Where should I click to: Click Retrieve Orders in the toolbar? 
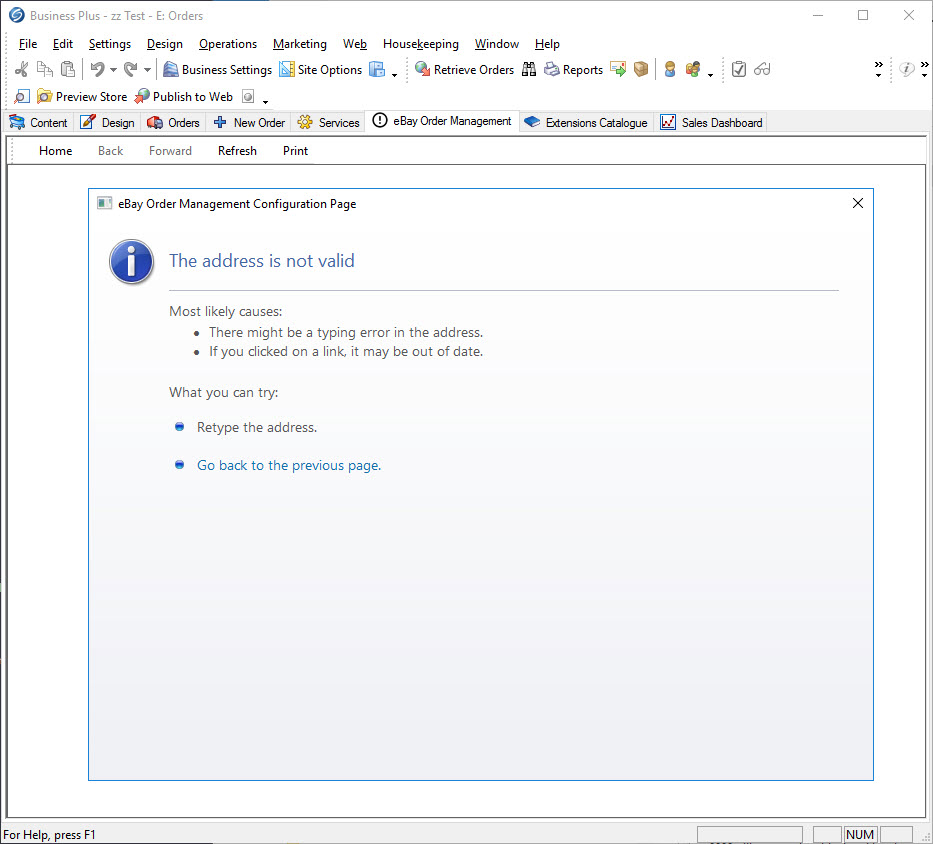pos(423,70)
